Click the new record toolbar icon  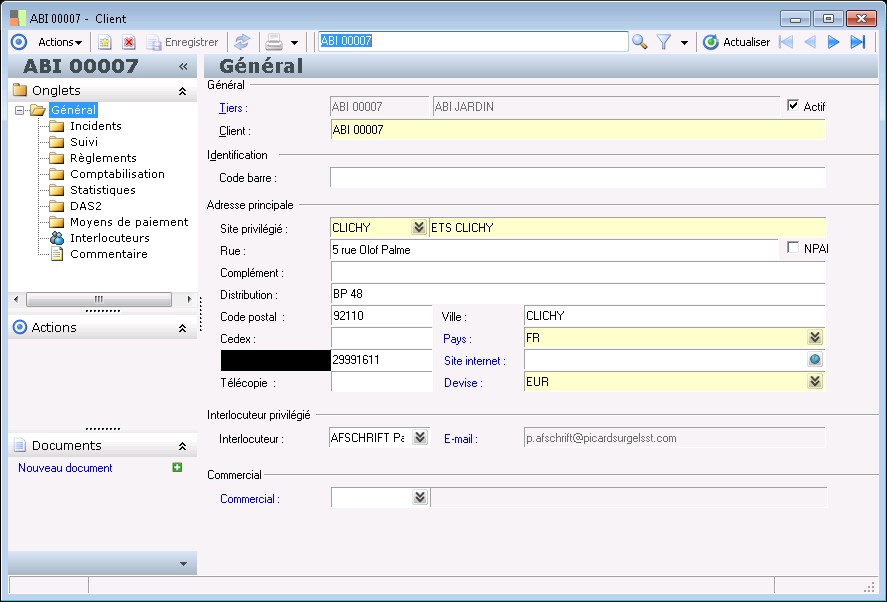[x=104, y=42]
